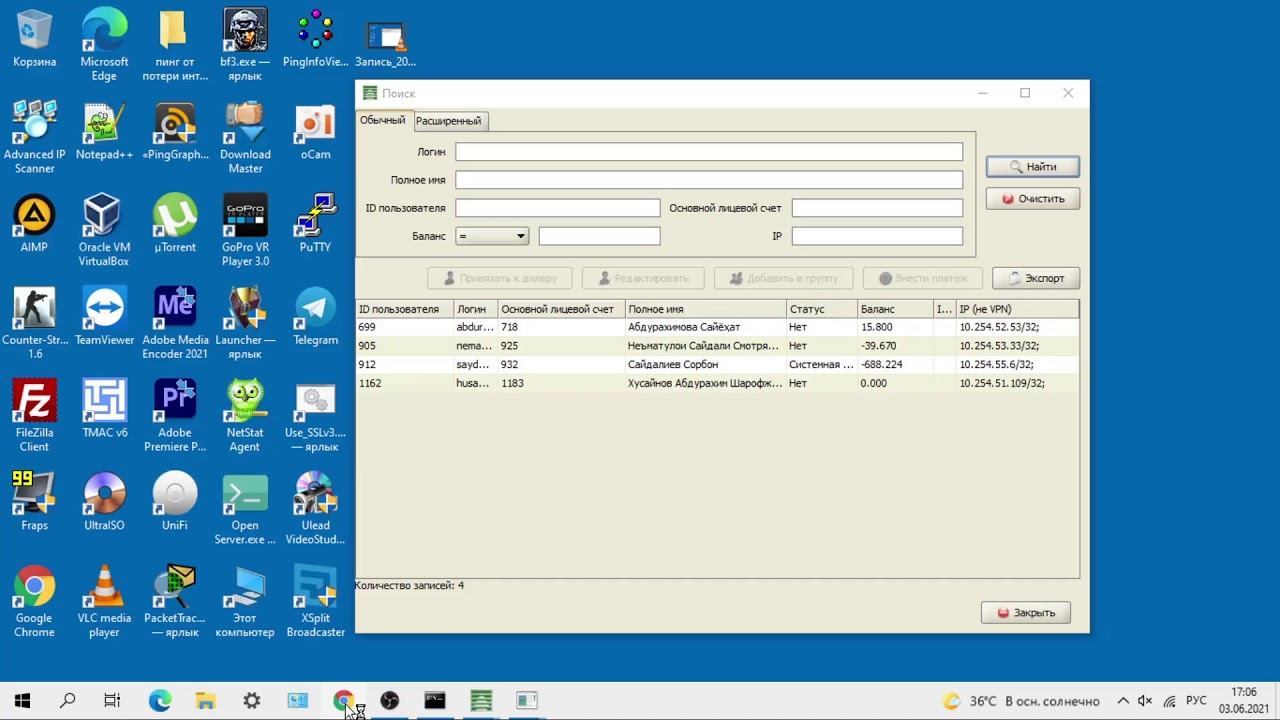Image resolution: width=1280 pixels, height=720 pixels.
Task: Launch Fraps from the desktop
Action: 34,501
